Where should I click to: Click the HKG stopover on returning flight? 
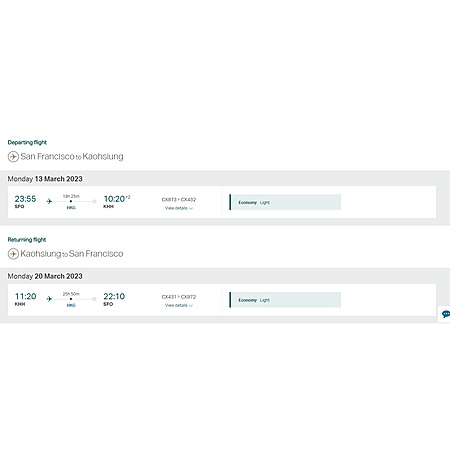[x=71, y=305]
